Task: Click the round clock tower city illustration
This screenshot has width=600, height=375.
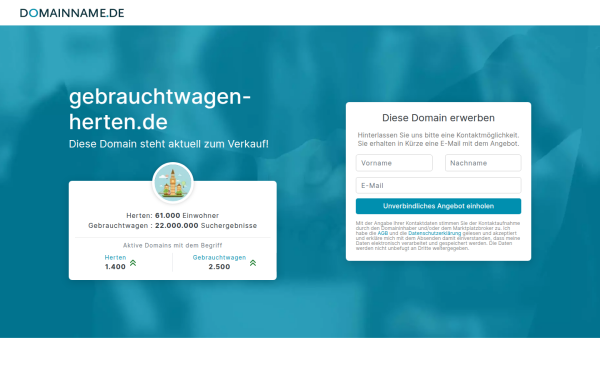Action: tap(173, 183)
